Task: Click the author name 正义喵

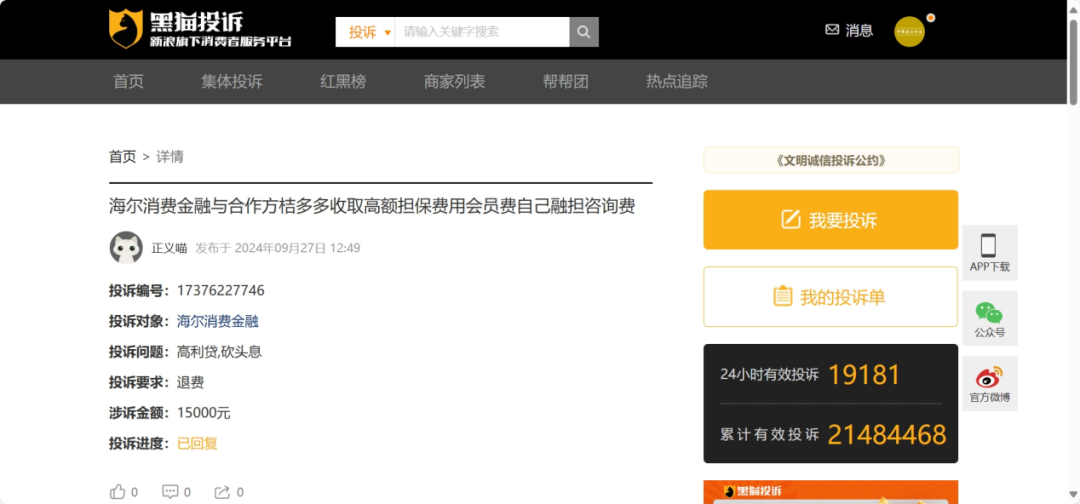Action: [x=169, y=248]
